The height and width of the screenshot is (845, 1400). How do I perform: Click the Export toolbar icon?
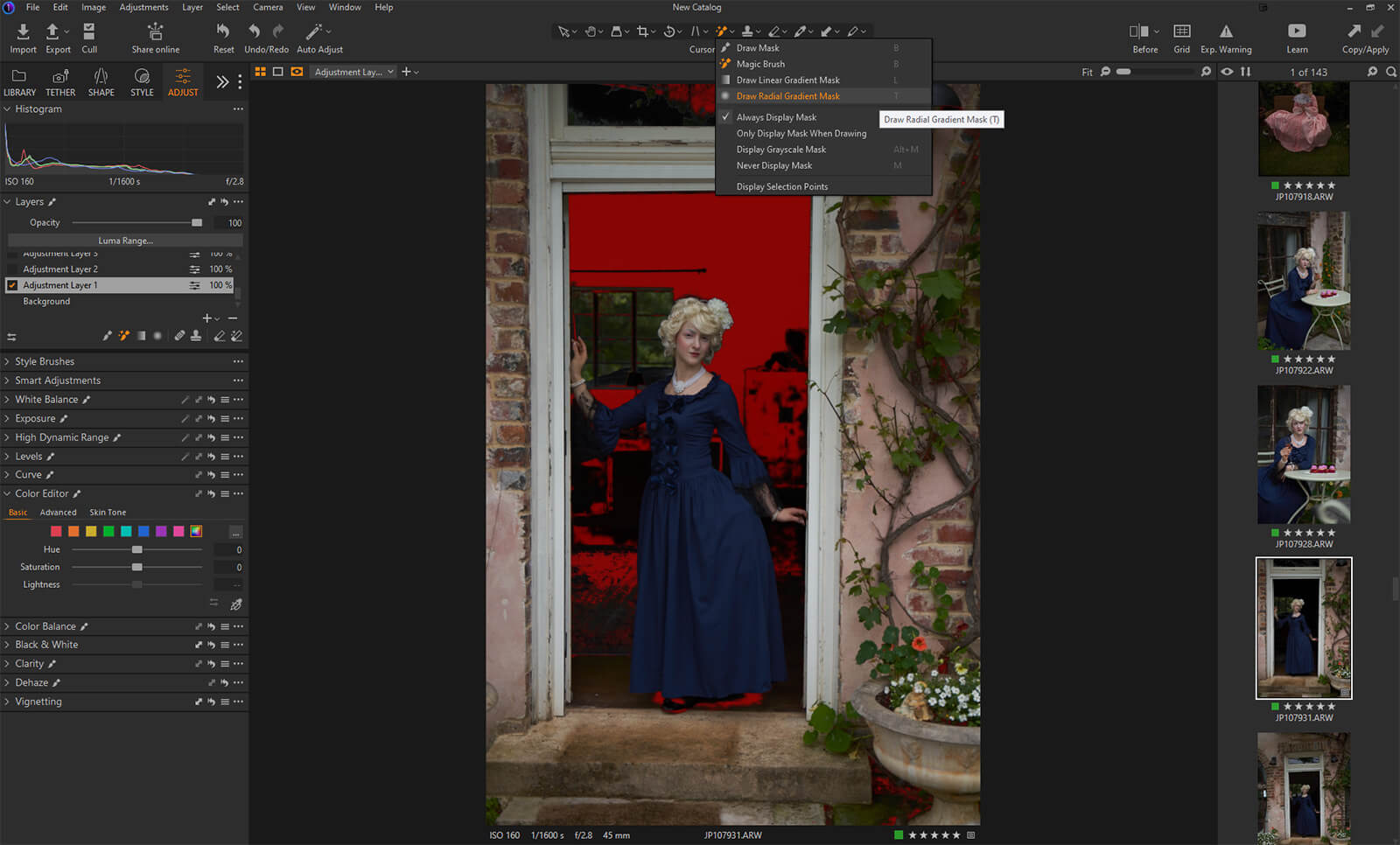click(52, 31)
